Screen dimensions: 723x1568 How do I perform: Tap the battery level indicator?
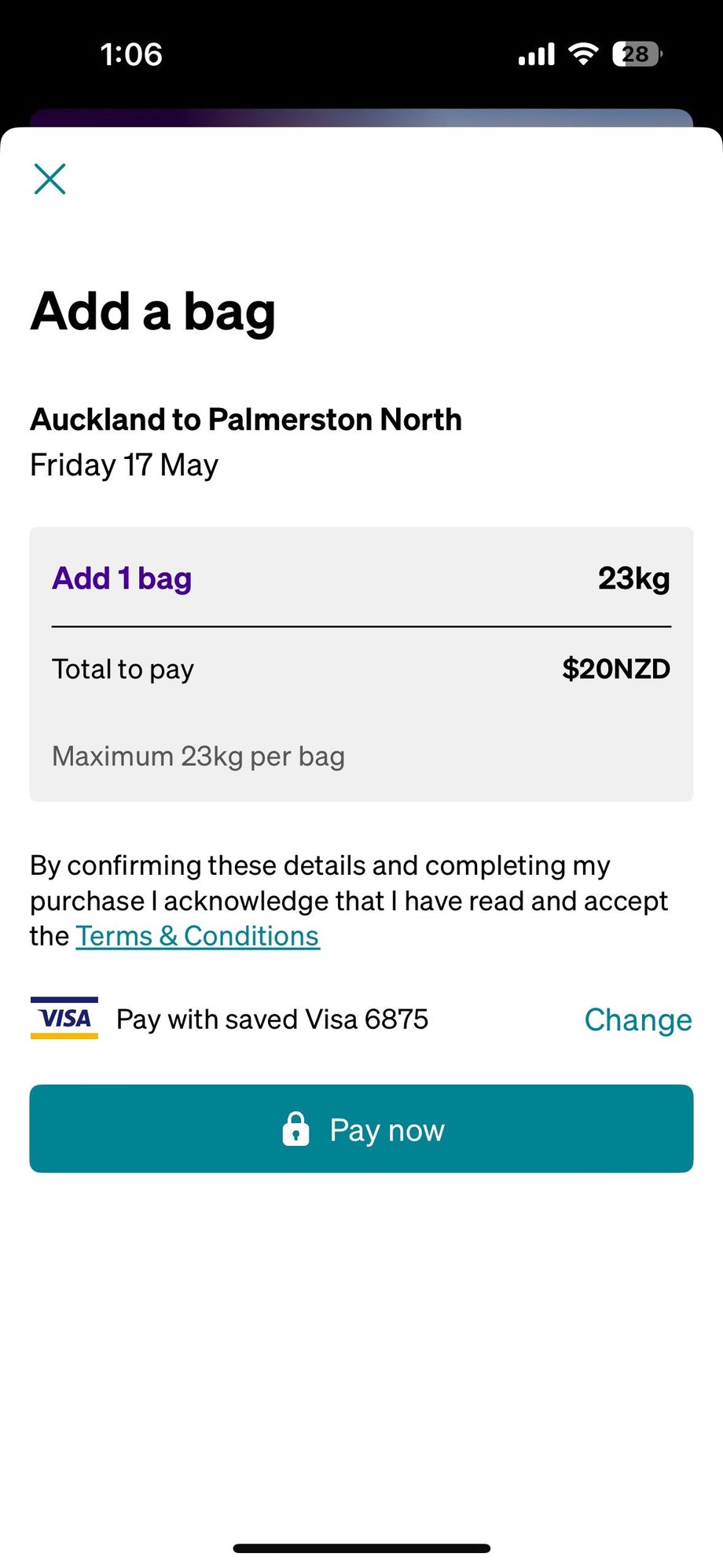point(637,54)
